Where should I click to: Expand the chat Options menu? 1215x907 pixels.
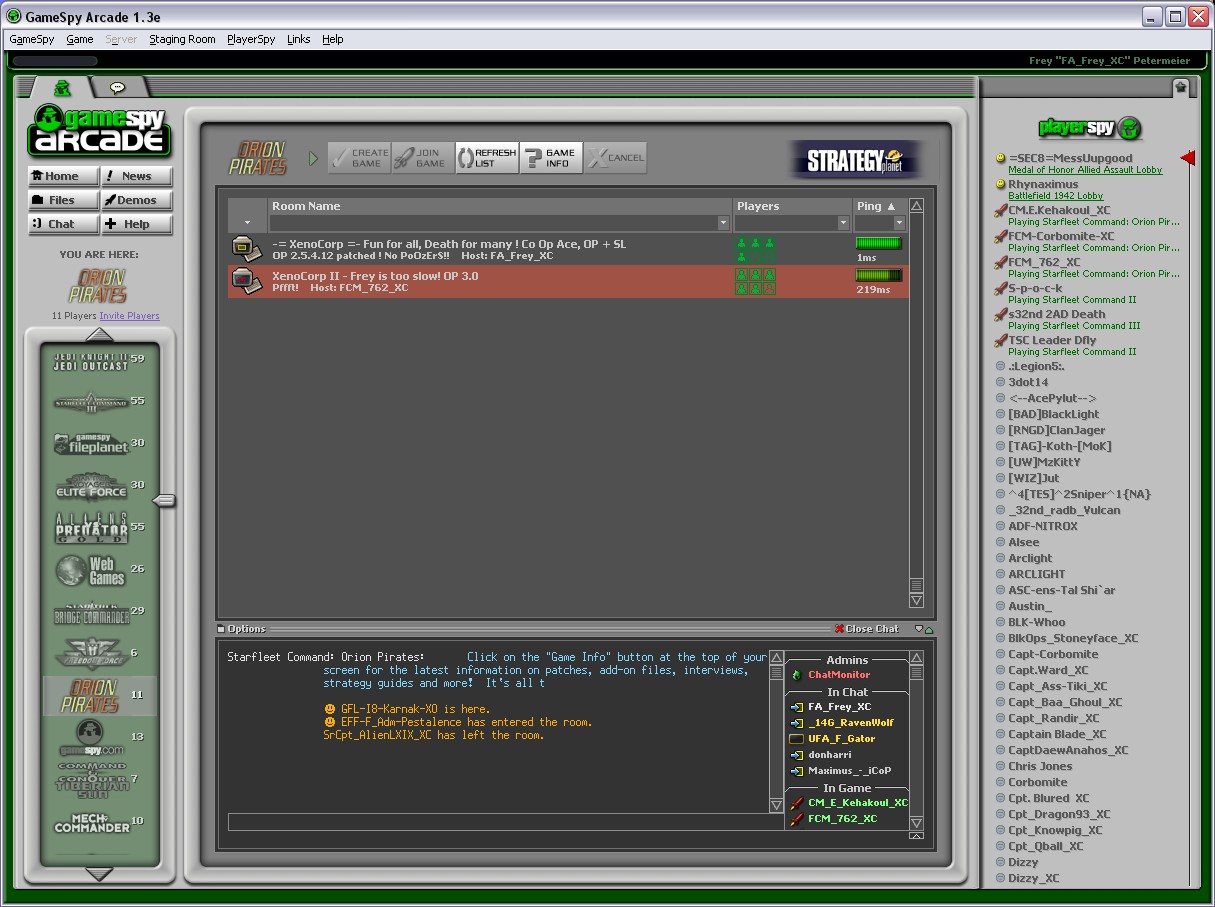point(241,629)
